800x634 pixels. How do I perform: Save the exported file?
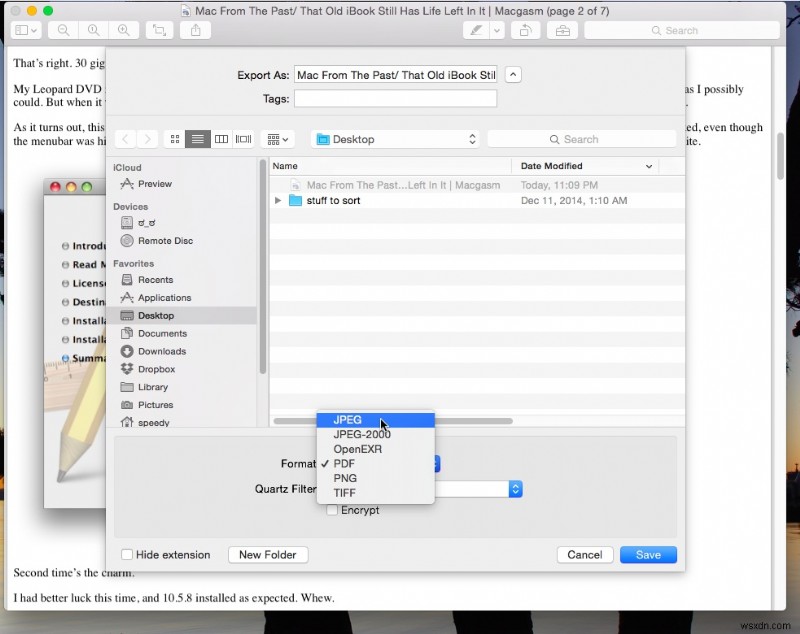648,554
